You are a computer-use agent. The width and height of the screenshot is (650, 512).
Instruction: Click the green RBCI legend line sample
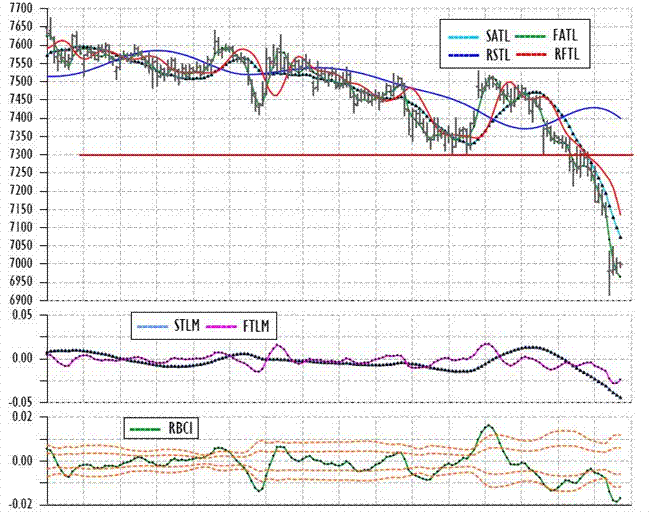145,429
